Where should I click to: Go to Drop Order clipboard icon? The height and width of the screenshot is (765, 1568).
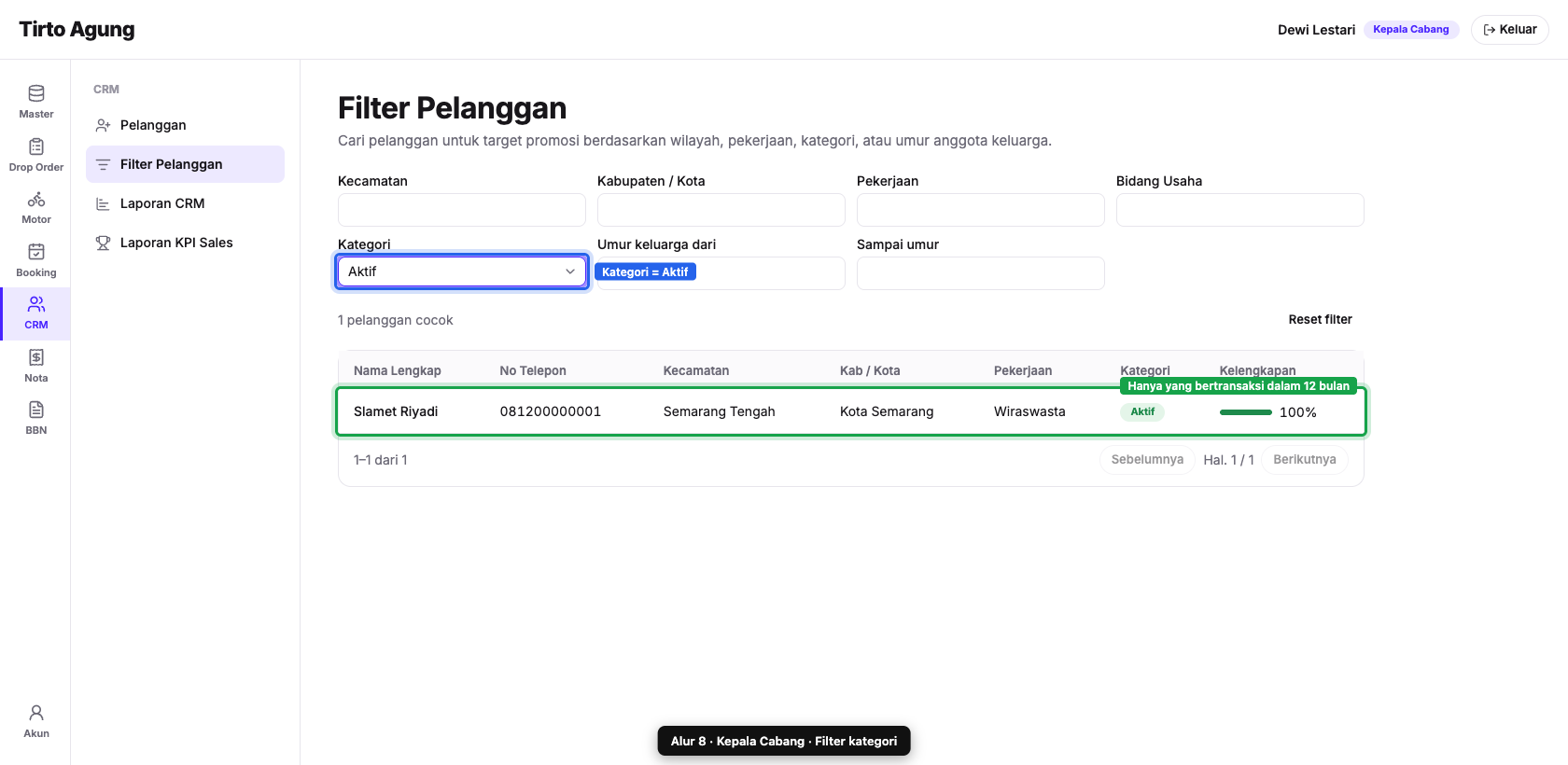pyautogui.click(x=36, y=146)
